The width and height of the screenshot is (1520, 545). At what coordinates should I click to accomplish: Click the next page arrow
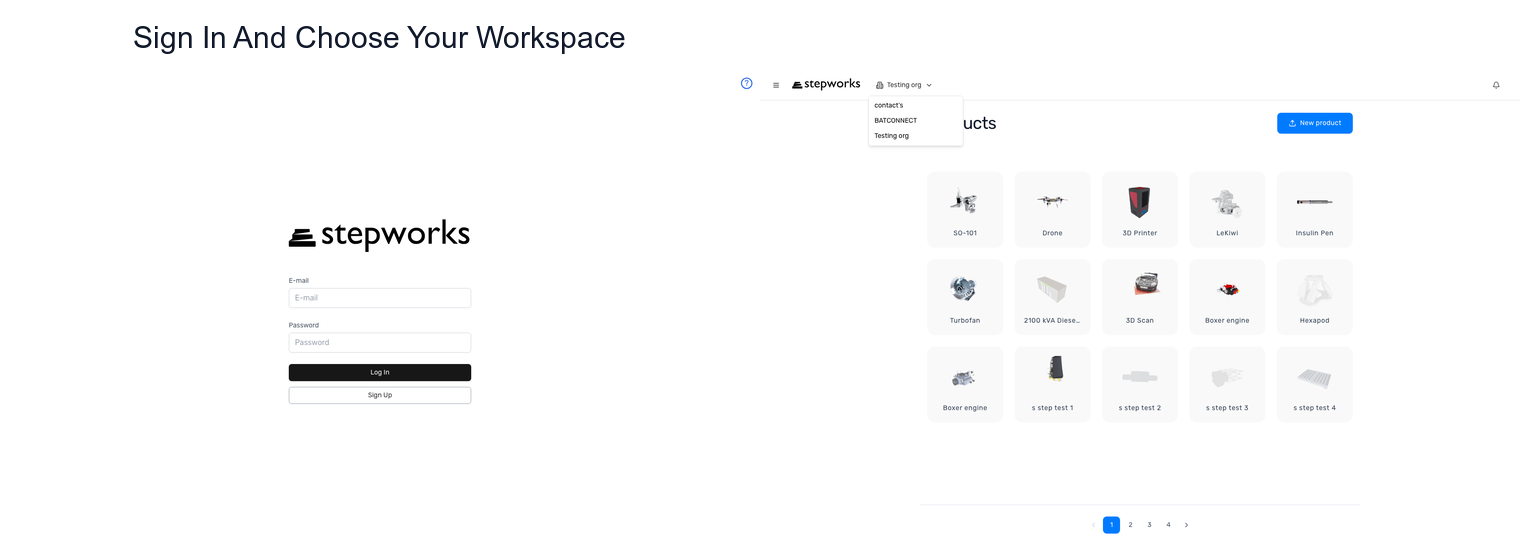pos(1187,525)
